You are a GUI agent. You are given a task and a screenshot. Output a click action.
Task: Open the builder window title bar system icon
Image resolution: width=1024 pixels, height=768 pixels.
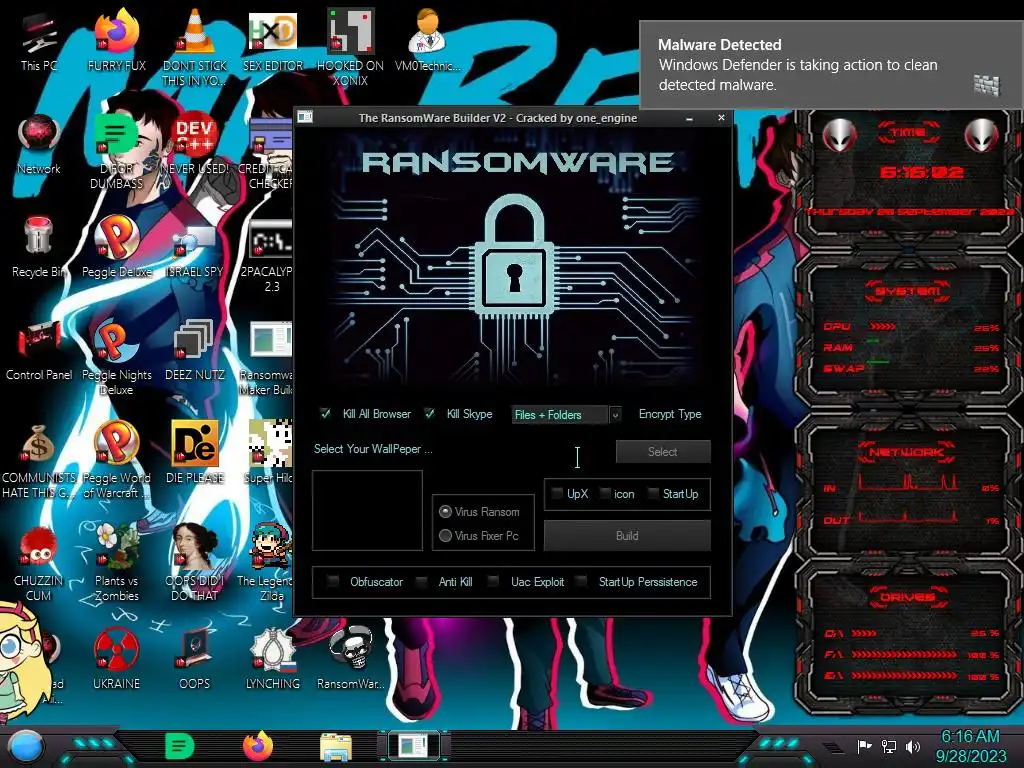point(305,118)
